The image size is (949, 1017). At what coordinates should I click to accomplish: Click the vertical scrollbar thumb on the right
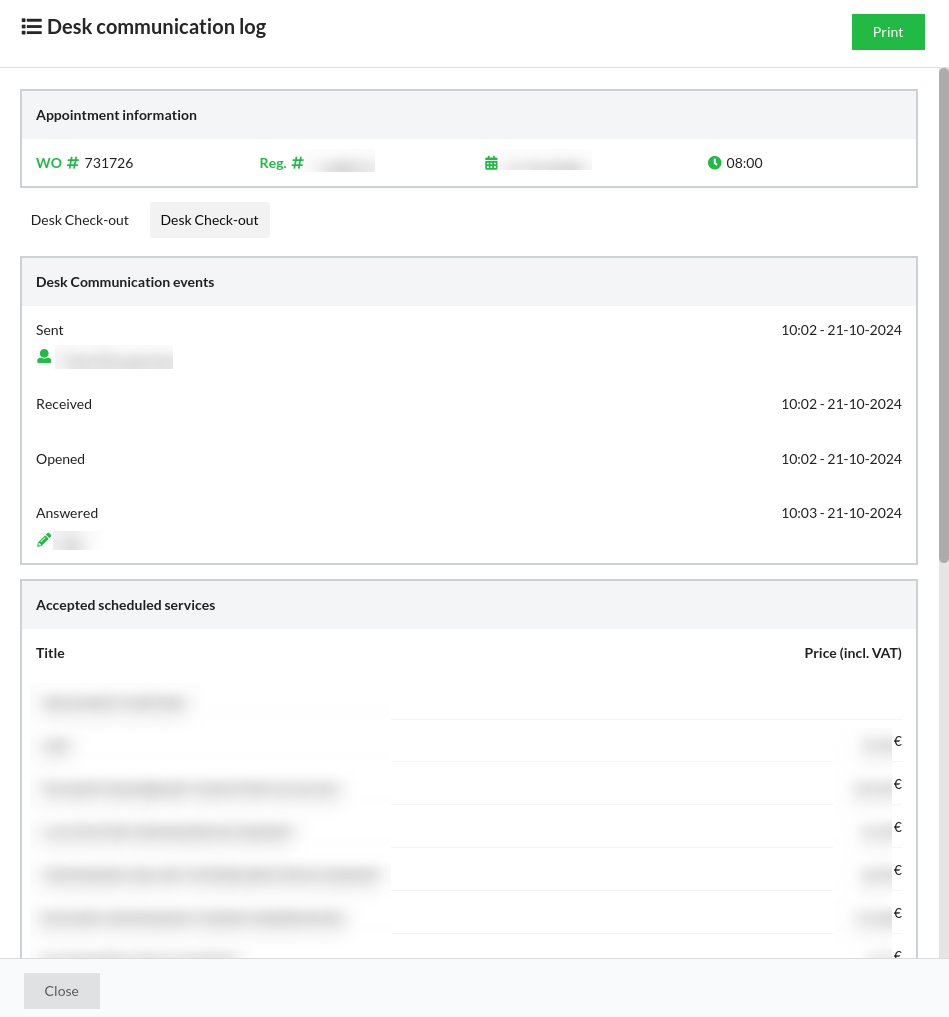point(943,315)
